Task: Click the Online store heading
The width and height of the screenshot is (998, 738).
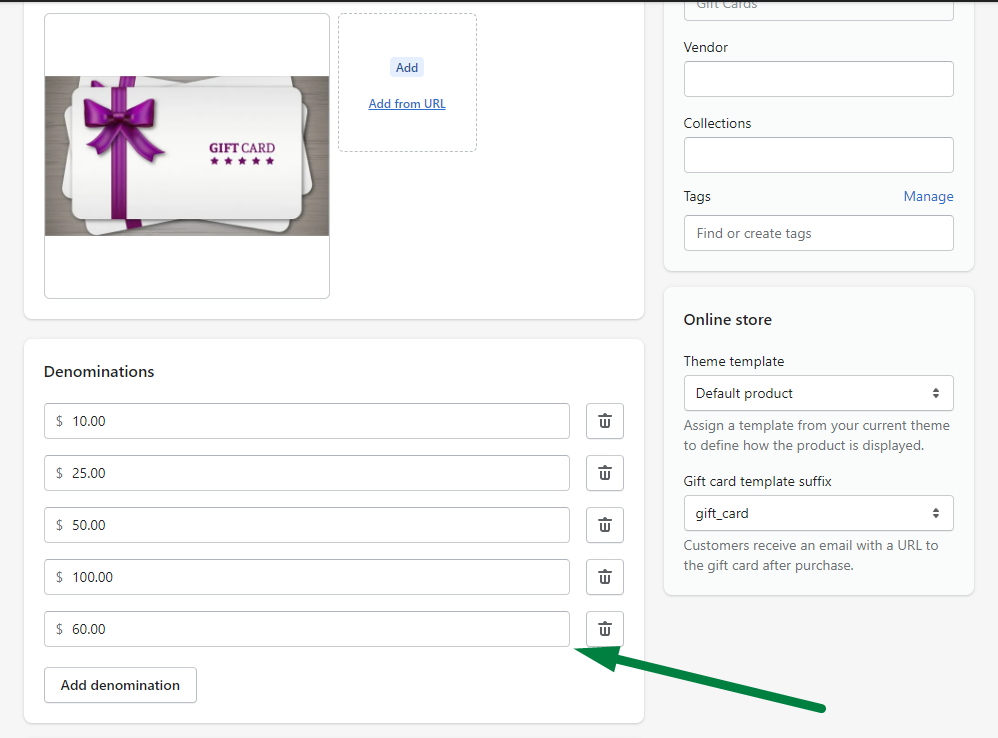Action: (727, 320)
